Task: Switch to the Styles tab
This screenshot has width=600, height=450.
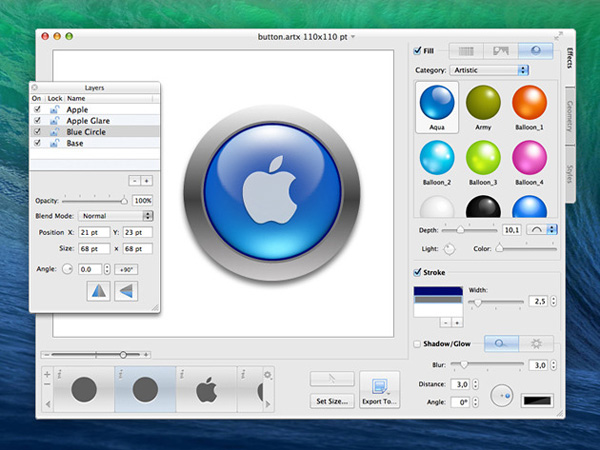Action: (x=569, y=174)
